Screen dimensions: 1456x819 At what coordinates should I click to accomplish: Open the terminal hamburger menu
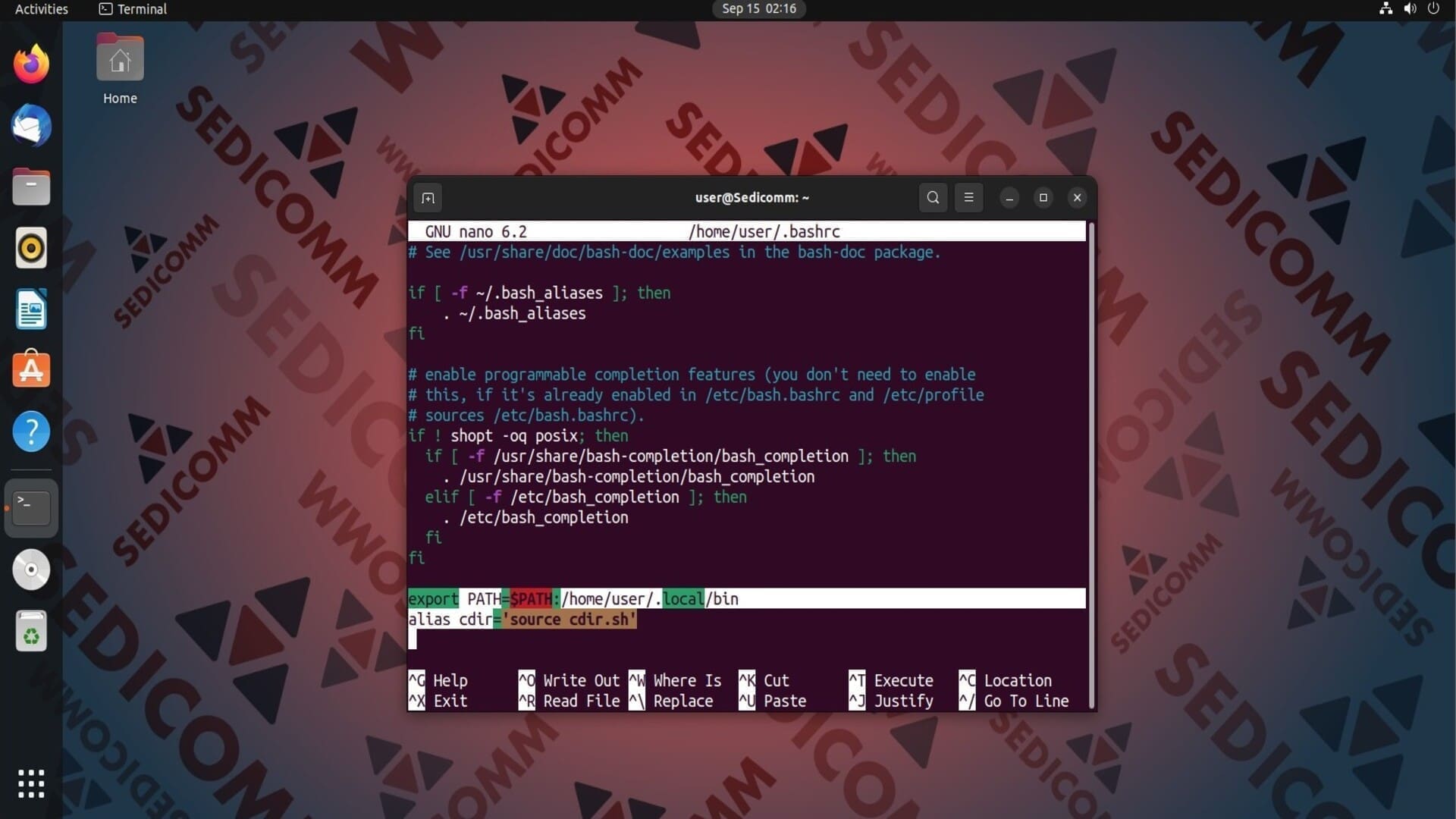968,198
